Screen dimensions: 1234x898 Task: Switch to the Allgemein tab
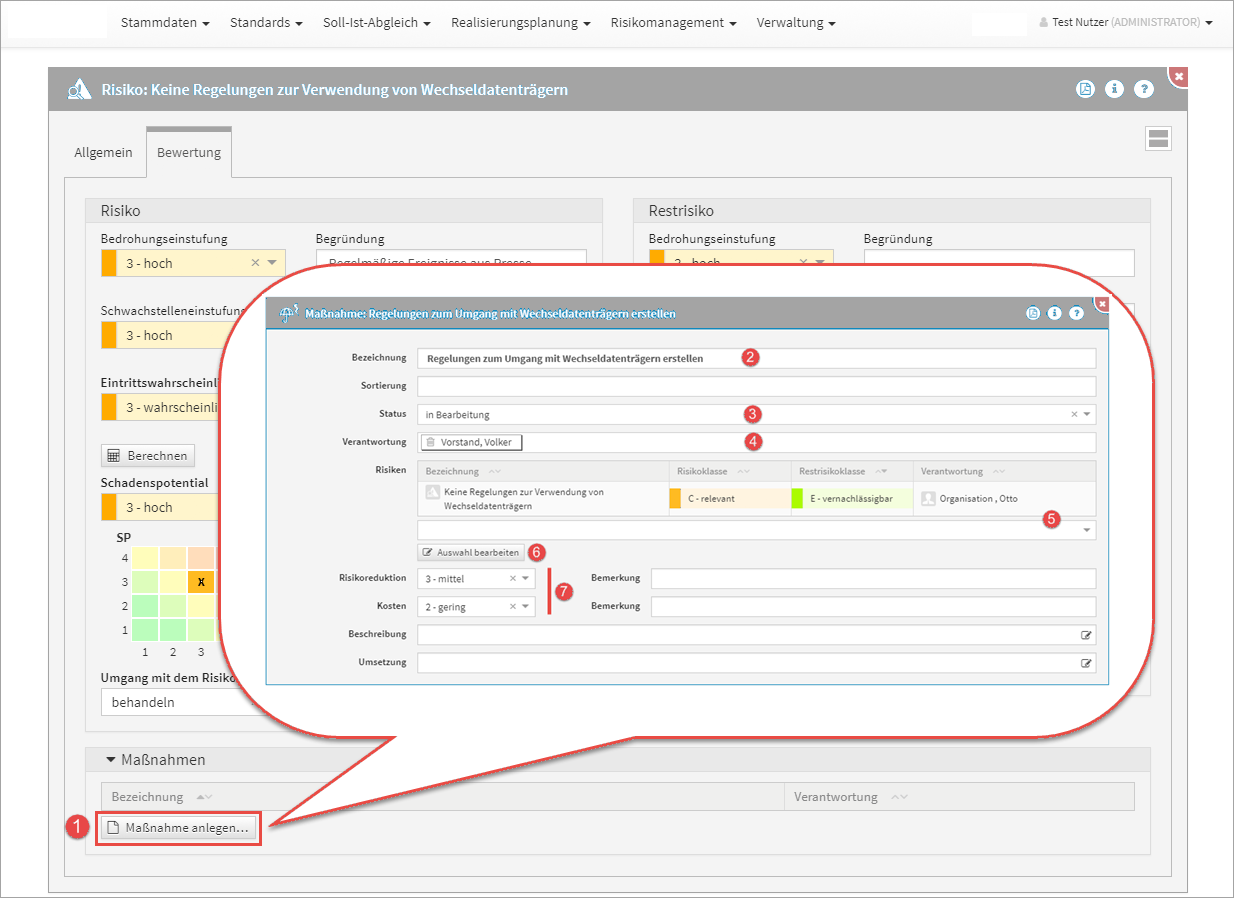103,153
